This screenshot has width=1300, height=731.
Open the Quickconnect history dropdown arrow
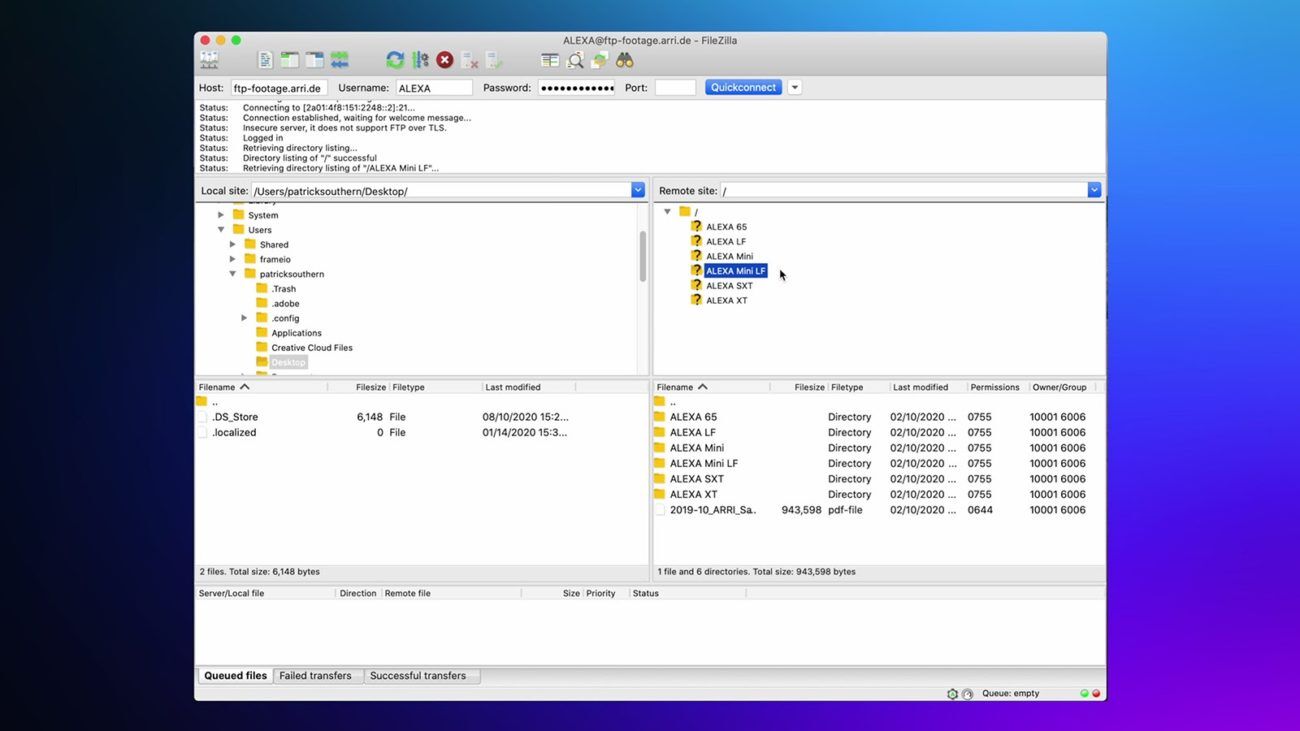795,88
